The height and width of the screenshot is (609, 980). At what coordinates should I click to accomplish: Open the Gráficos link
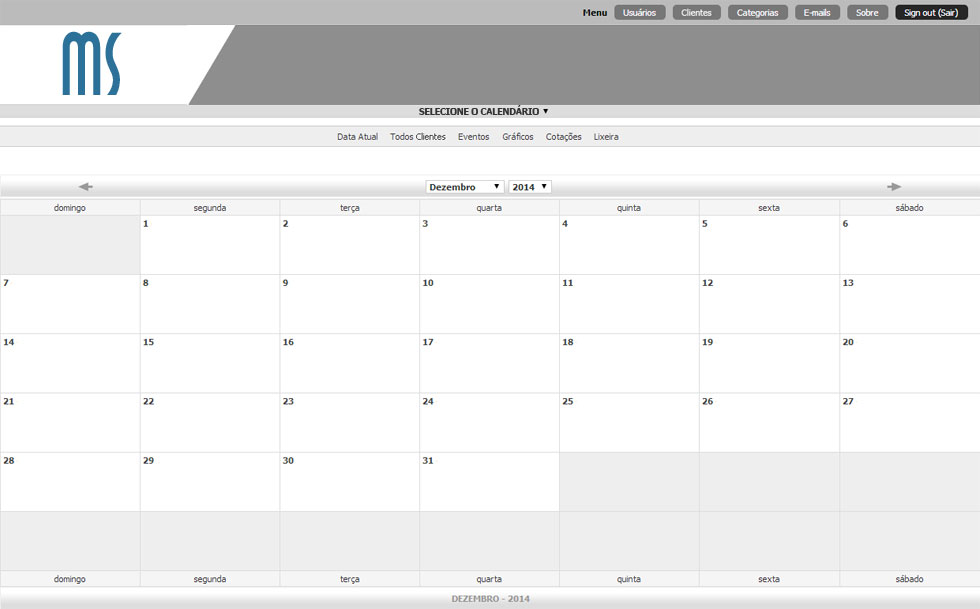pos(518,136)
